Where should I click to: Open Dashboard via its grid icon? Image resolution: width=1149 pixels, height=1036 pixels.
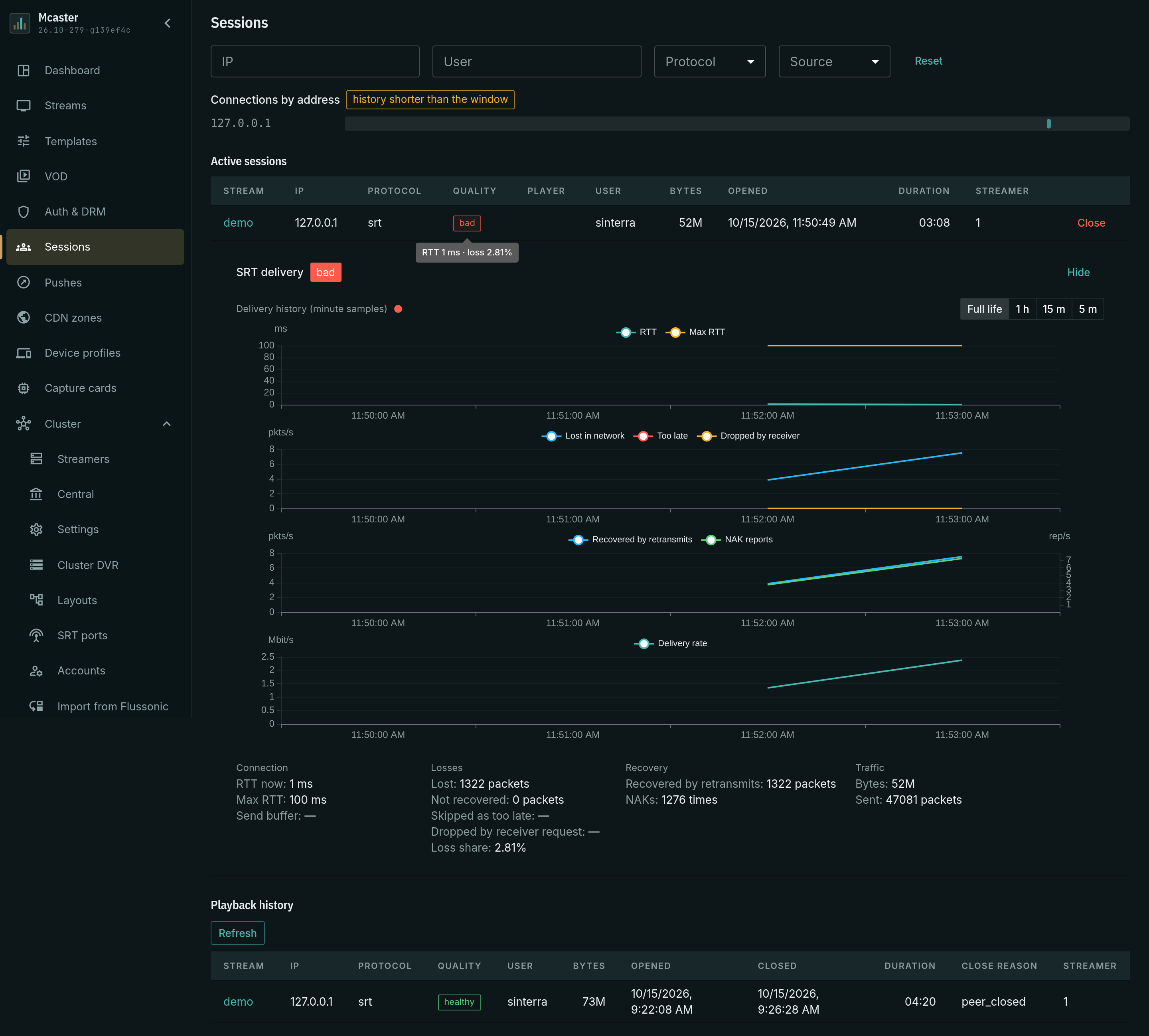tap(23, 71)
